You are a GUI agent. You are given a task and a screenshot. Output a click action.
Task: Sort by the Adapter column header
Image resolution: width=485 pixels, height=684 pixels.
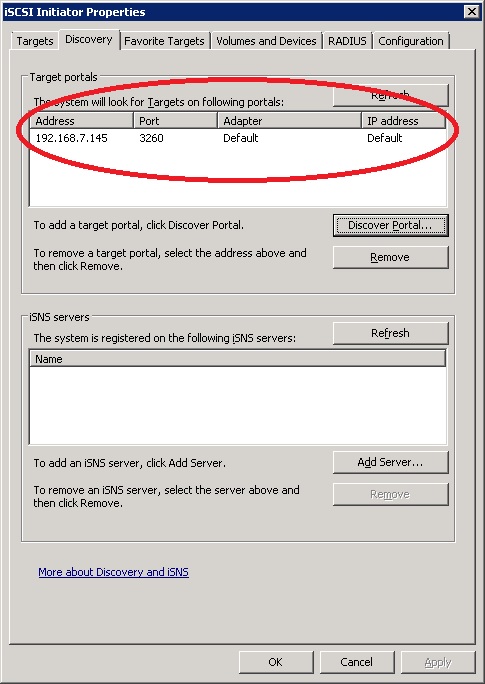coord(290,121)
